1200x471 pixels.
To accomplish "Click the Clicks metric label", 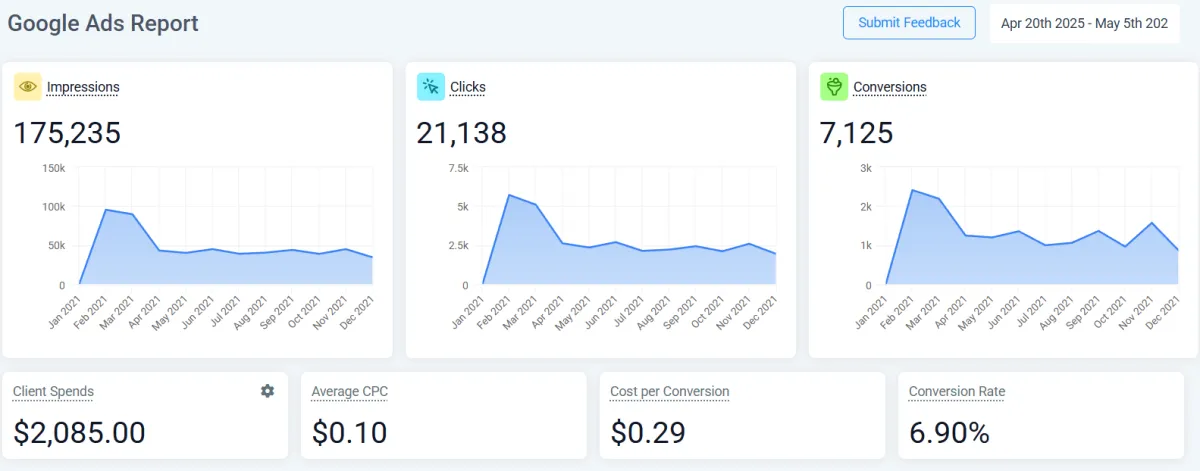I will click(x=468, y=87).
